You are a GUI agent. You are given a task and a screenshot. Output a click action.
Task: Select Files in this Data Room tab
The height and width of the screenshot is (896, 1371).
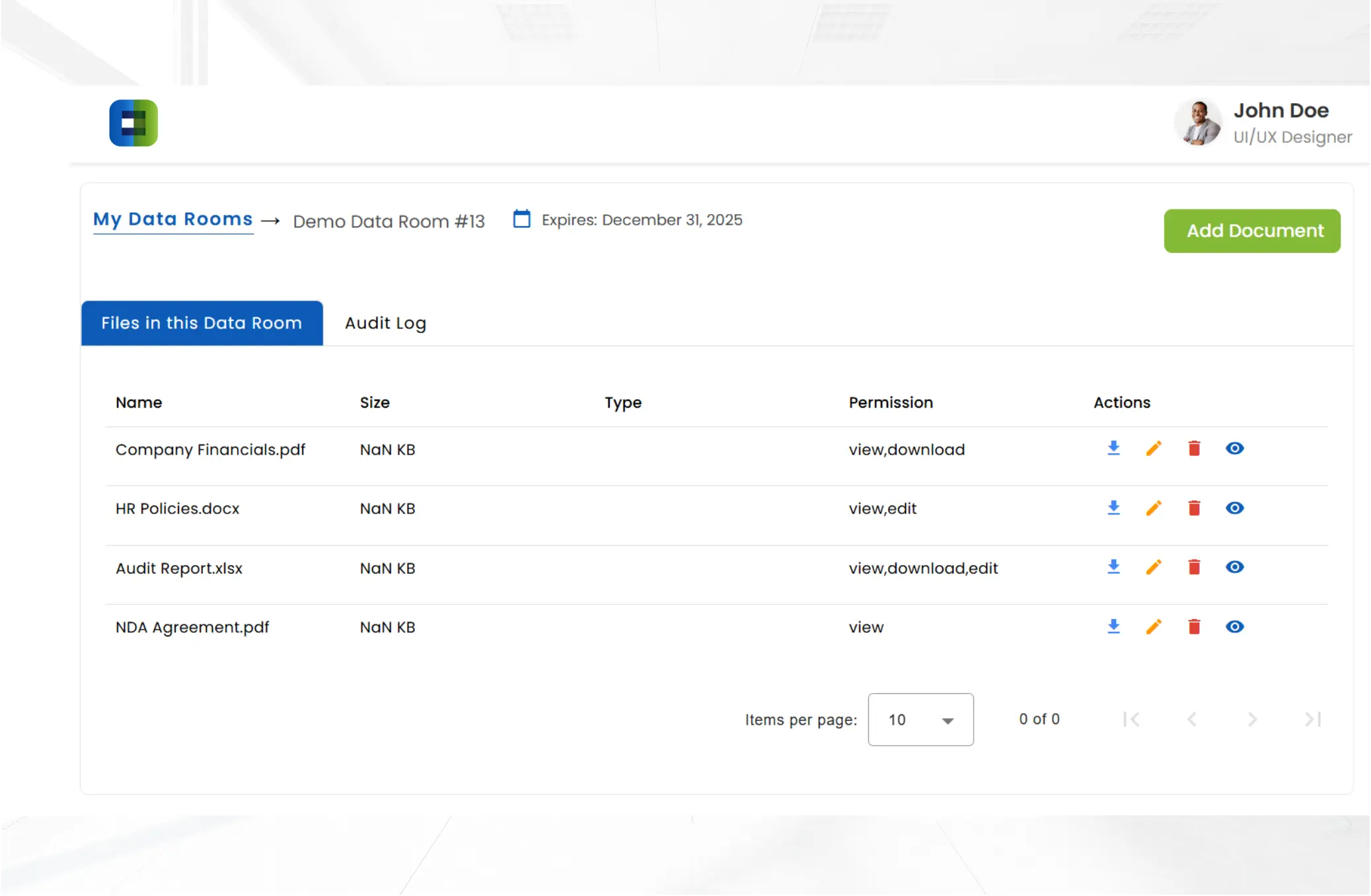[x=202, y=323]
